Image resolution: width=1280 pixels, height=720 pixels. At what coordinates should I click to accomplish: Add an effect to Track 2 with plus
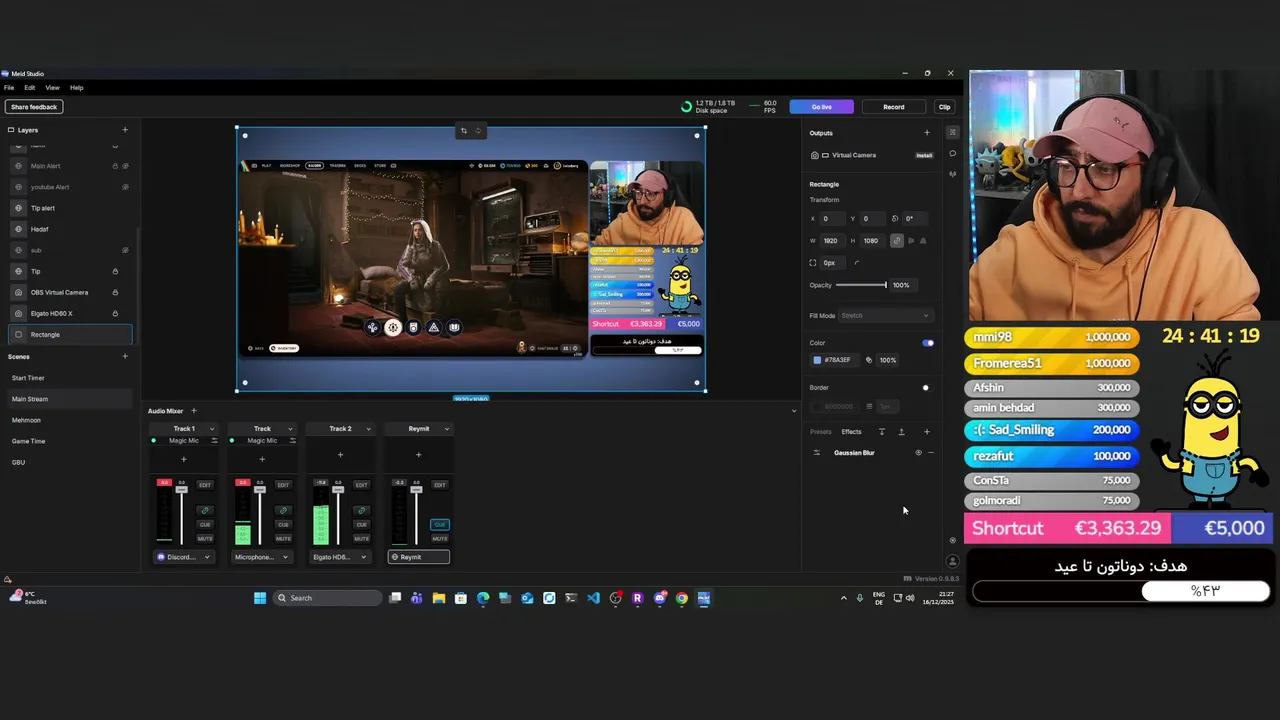point(340,455)
